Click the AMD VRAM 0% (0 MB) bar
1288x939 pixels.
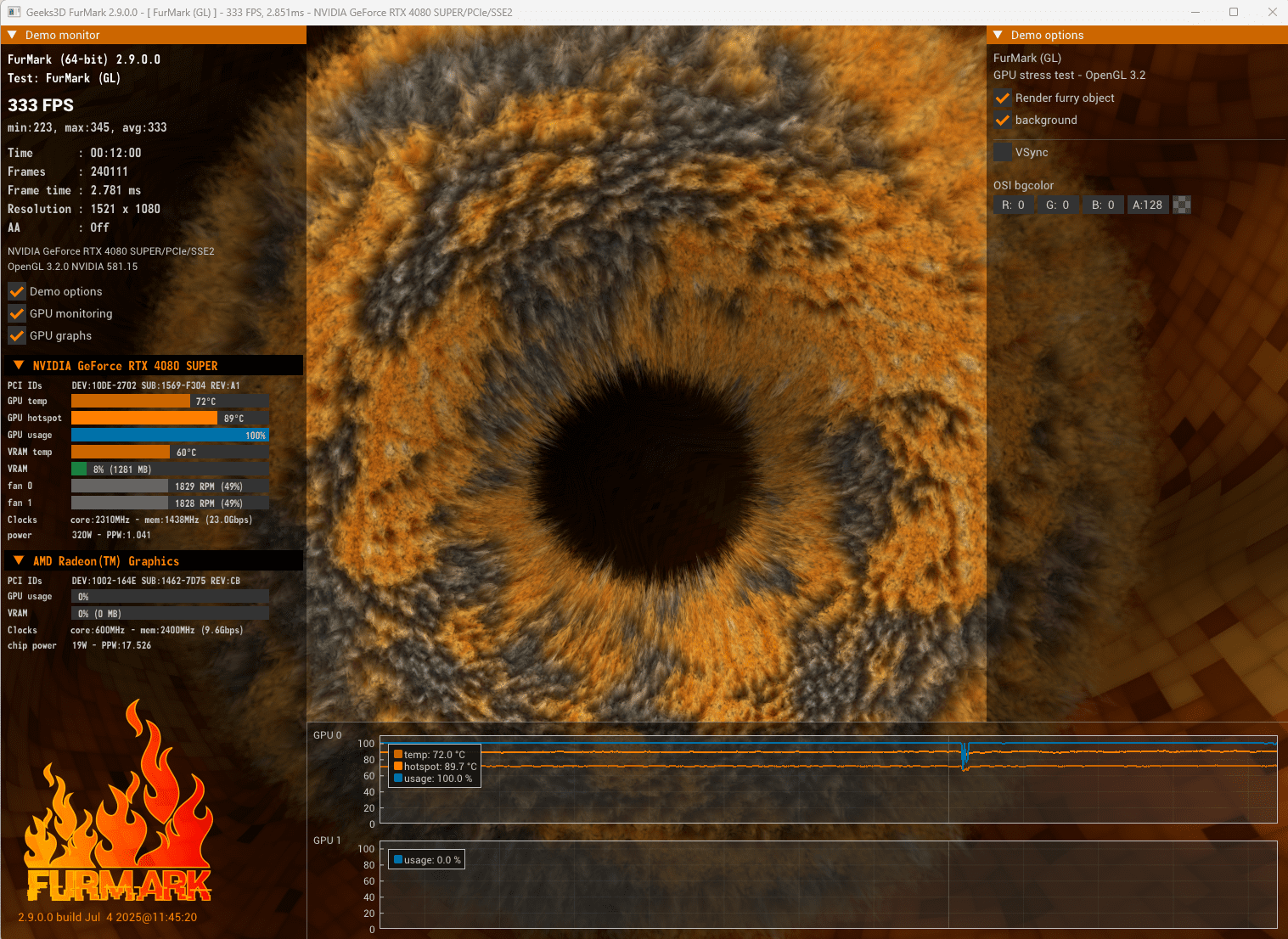[170, 613]
